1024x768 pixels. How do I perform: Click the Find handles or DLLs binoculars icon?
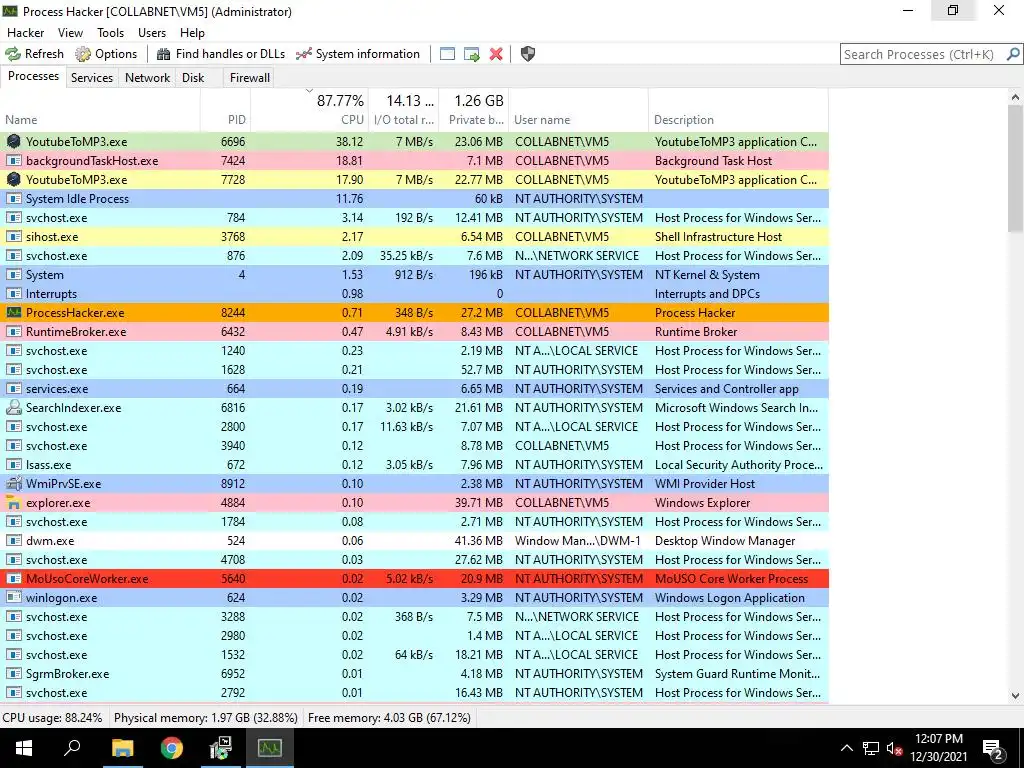pos(163,54)
